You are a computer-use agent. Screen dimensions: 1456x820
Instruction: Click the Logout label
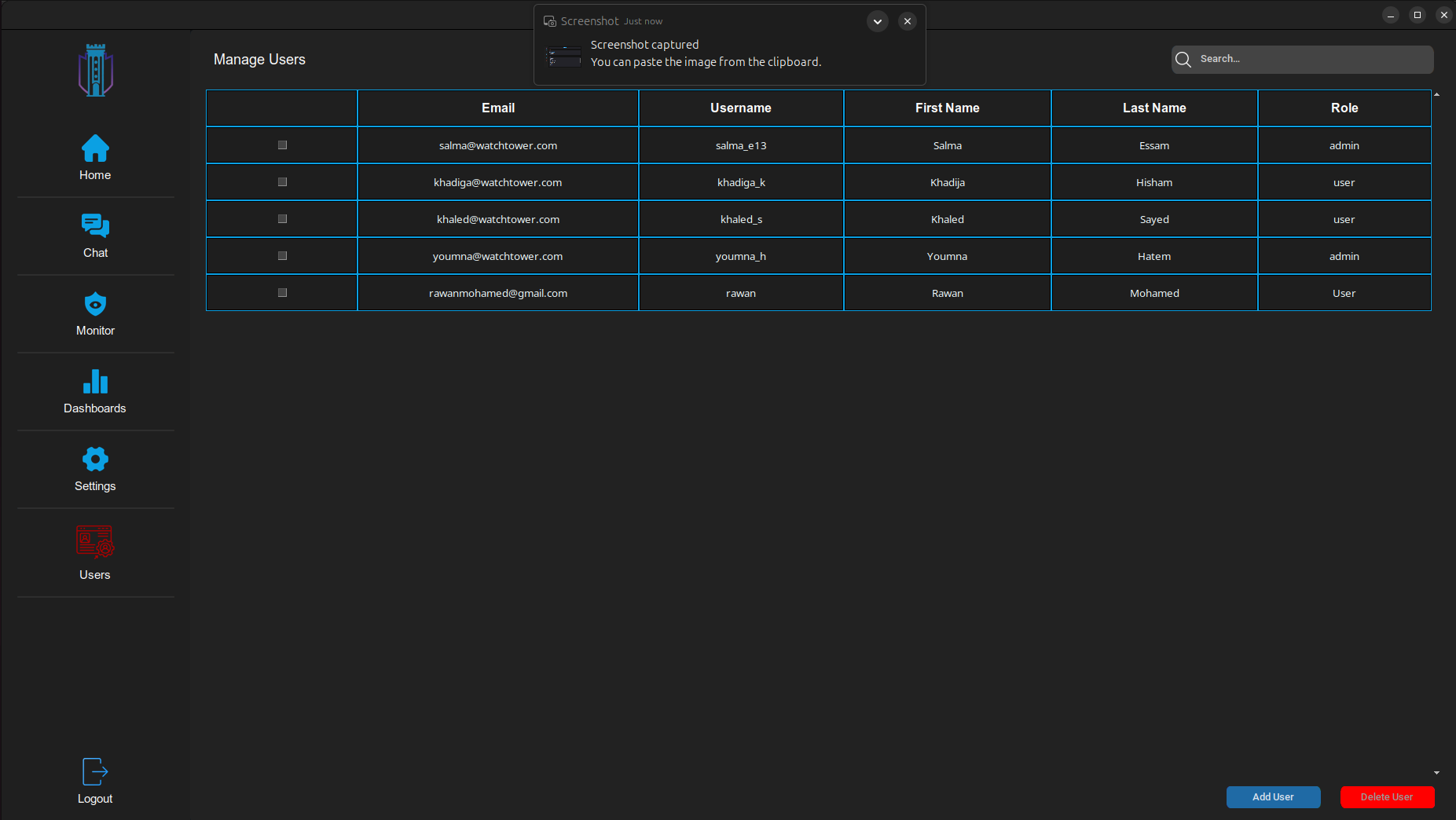pos(95,799)
